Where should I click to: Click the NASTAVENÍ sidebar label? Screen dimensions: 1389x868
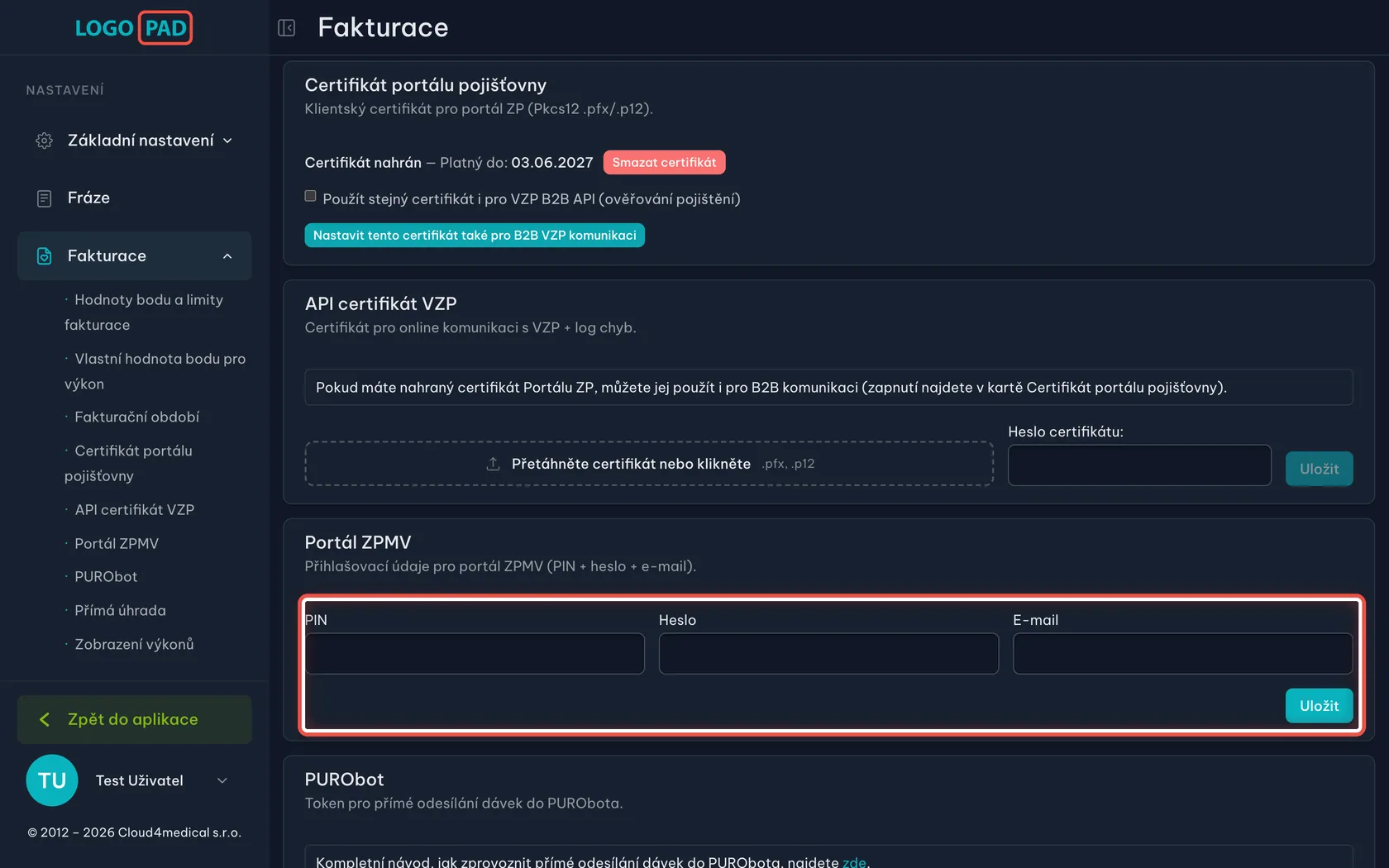pos(65,90)
